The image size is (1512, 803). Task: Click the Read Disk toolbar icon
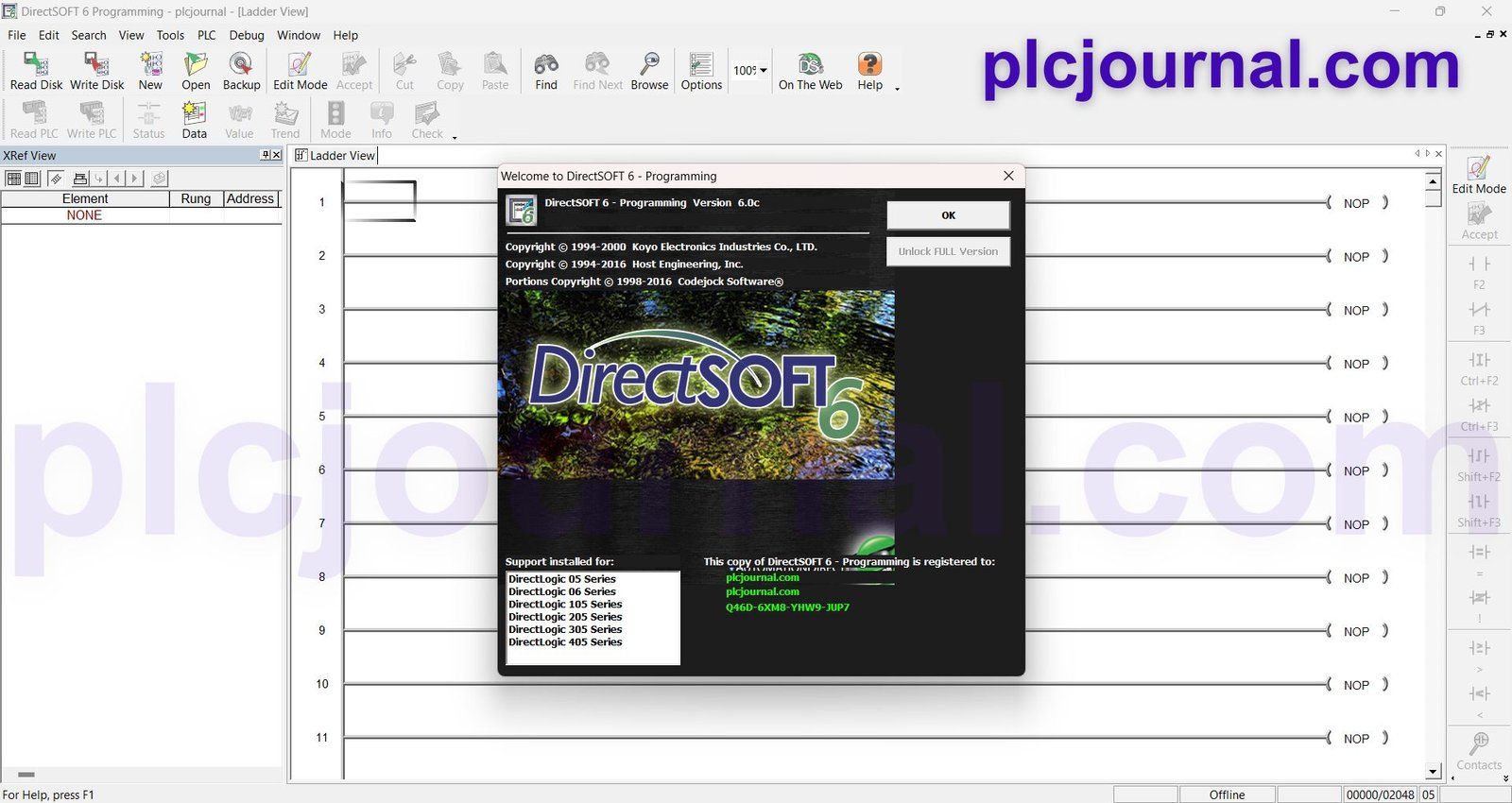pyautogui.click(x=36, y=72)
